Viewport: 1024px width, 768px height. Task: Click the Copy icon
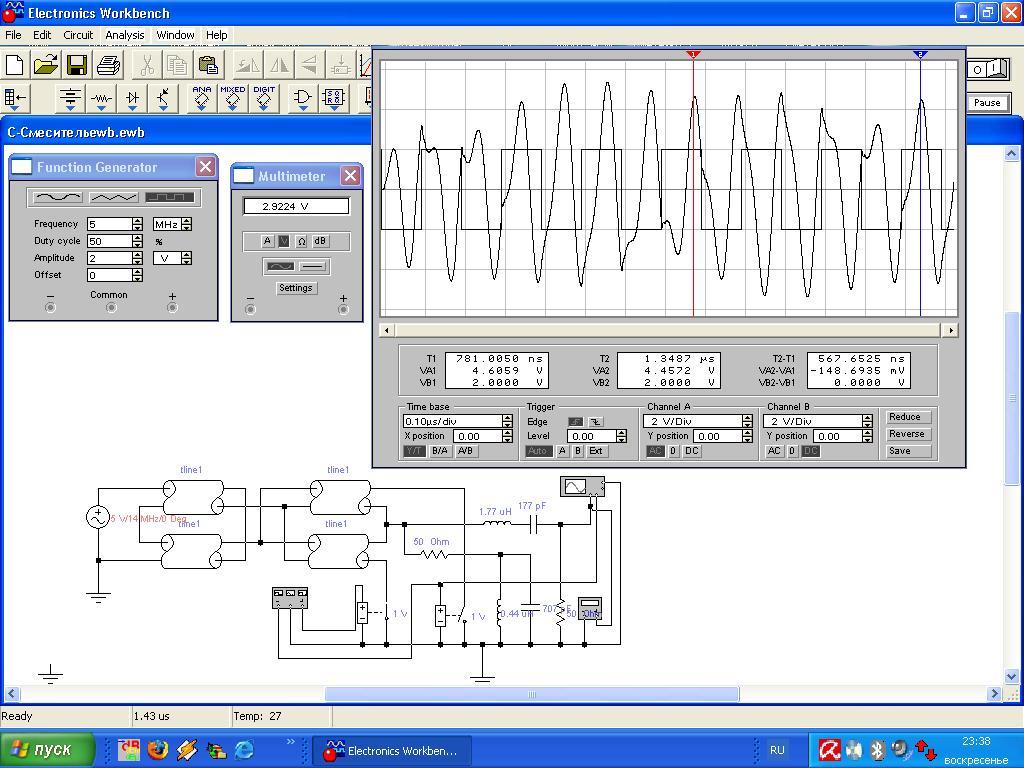177,65
